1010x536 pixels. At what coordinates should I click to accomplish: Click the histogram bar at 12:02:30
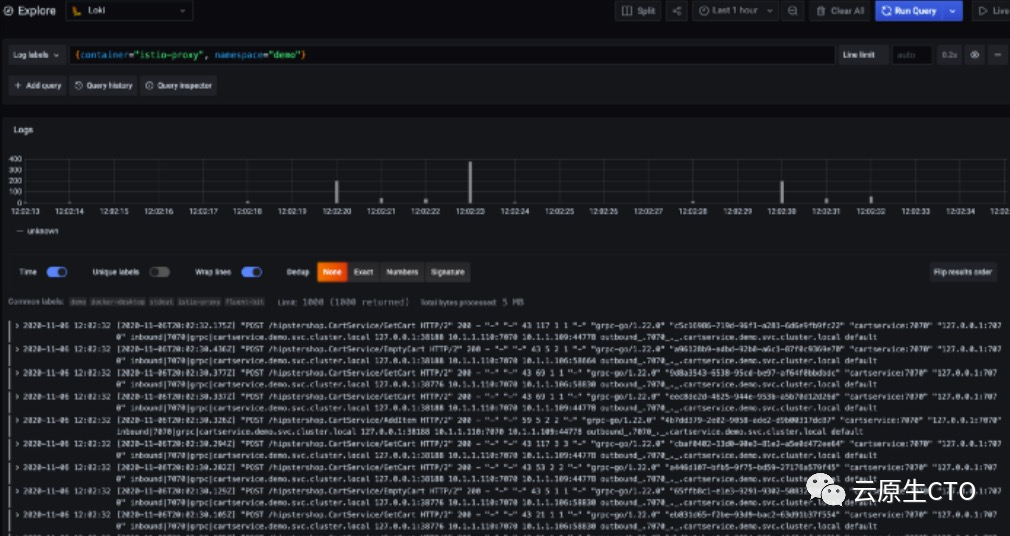782,192
